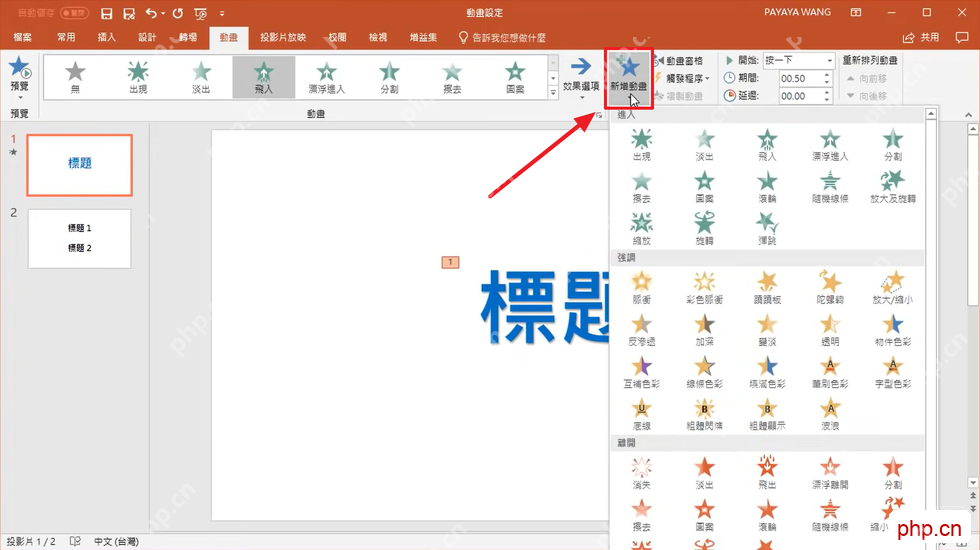Start slideshow from beginning via quick access icon
The height and width of the screenshot is (550, 980).
[x=201, y=13]
